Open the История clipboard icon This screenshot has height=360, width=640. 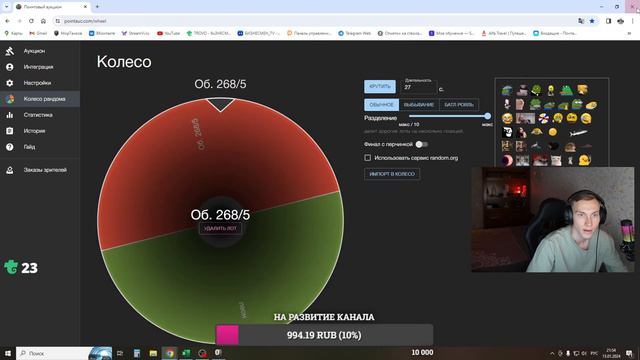pos(9,131)
